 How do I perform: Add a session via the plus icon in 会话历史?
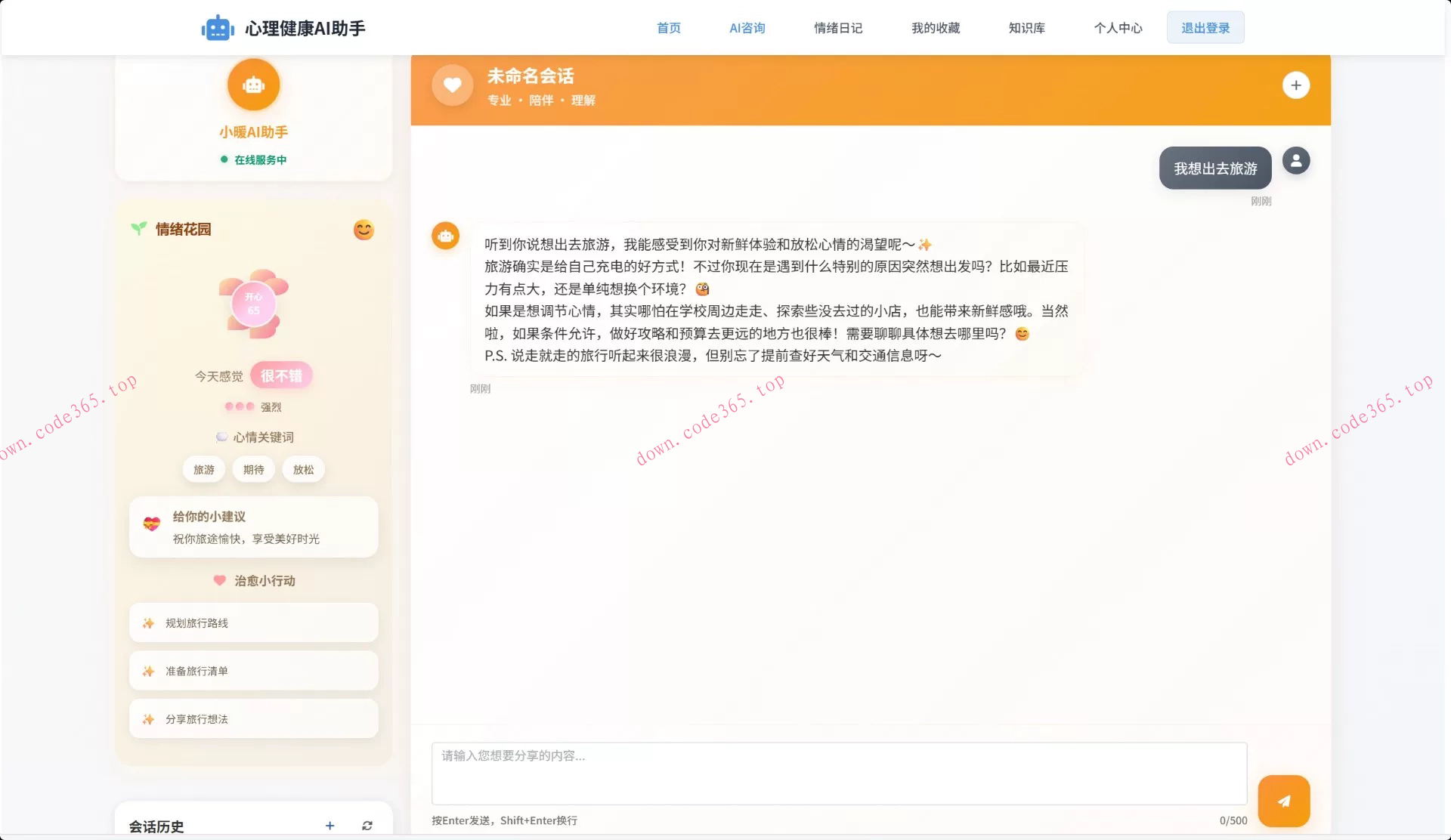[329, 826]
